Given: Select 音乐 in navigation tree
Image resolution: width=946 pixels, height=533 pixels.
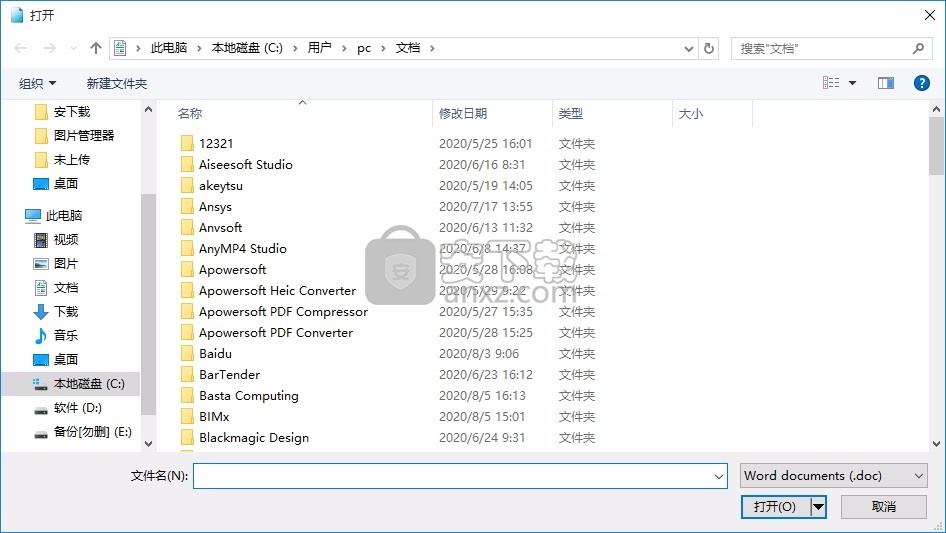Looking at the screenshot, I should pos(65,336).
